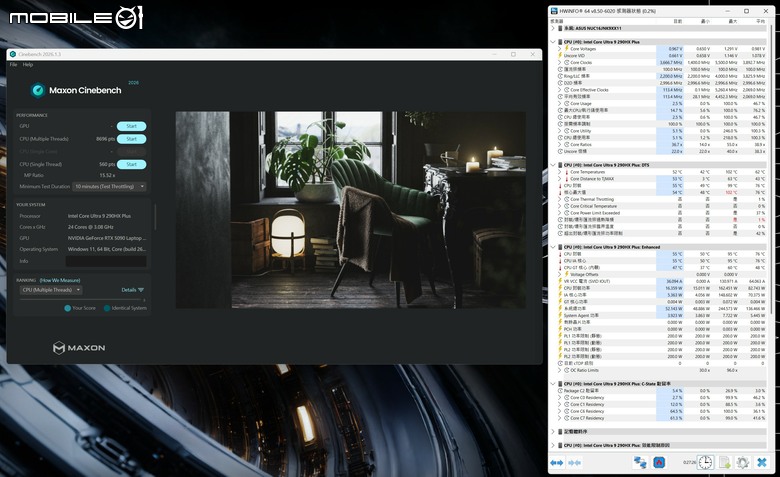Open the Cinebench Help menu
The height and width of the screenshot is (477, 780).
coord(28,65)
